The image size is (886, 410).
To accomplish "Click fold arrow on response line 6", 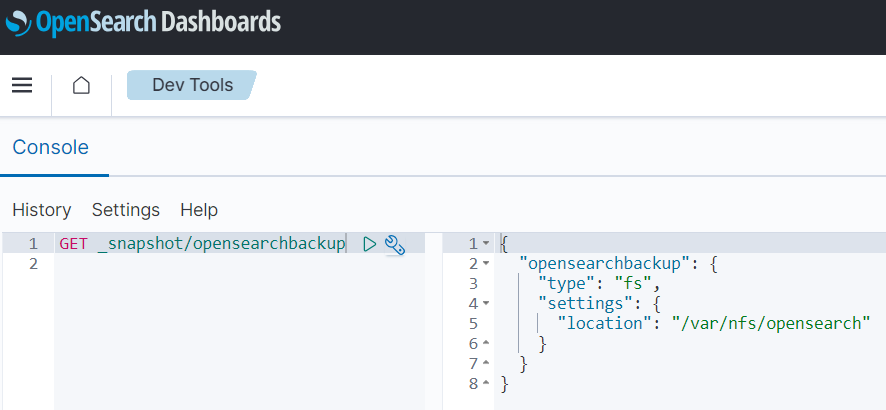I will click(486, 343).
